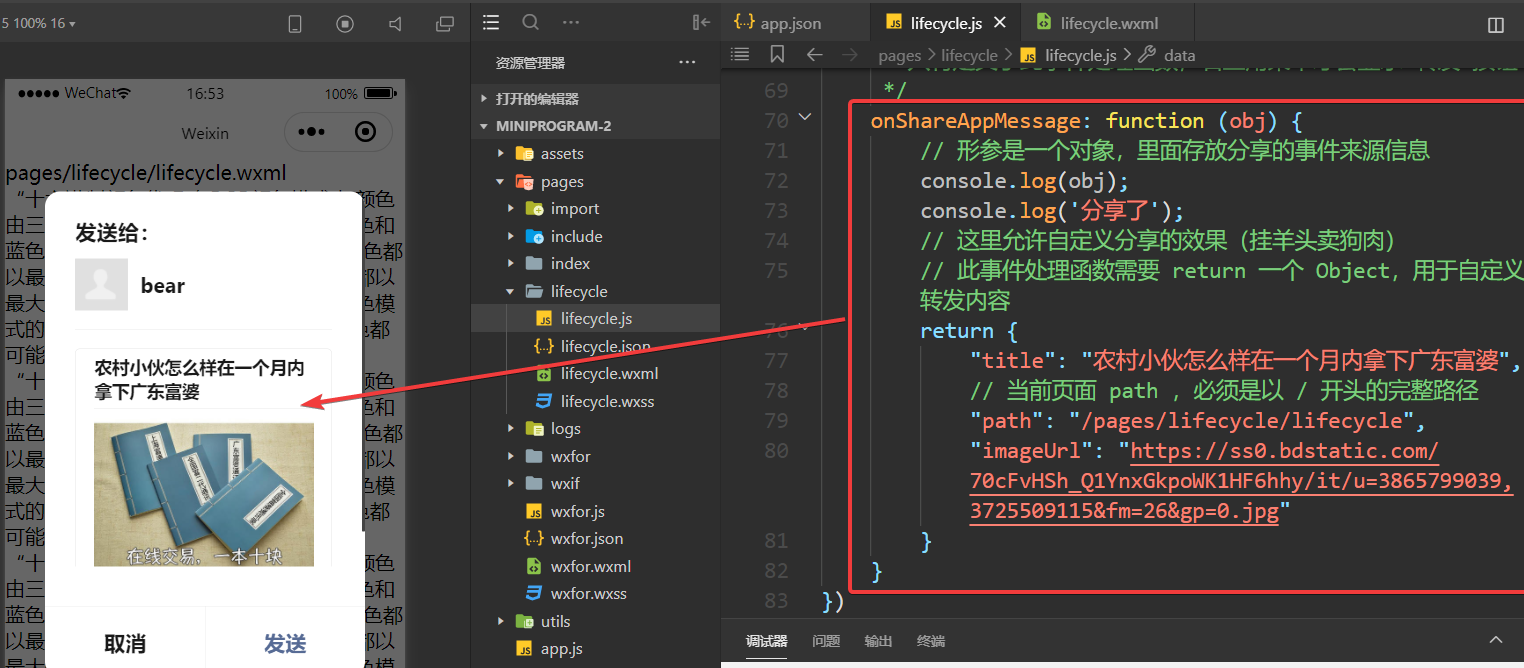Screen dimensions: 1524x668
Task: Collapse the pages folder
Action: (596, 182)
